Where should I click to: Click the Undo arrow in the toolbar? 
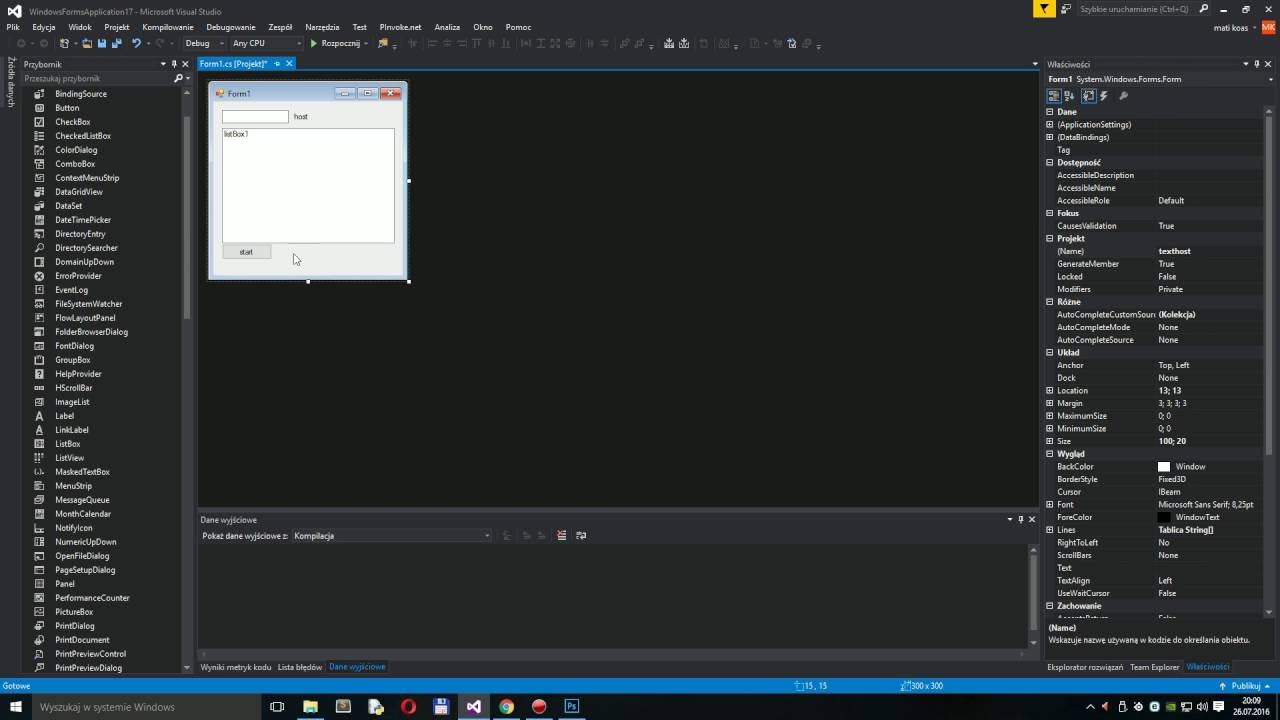136,43
